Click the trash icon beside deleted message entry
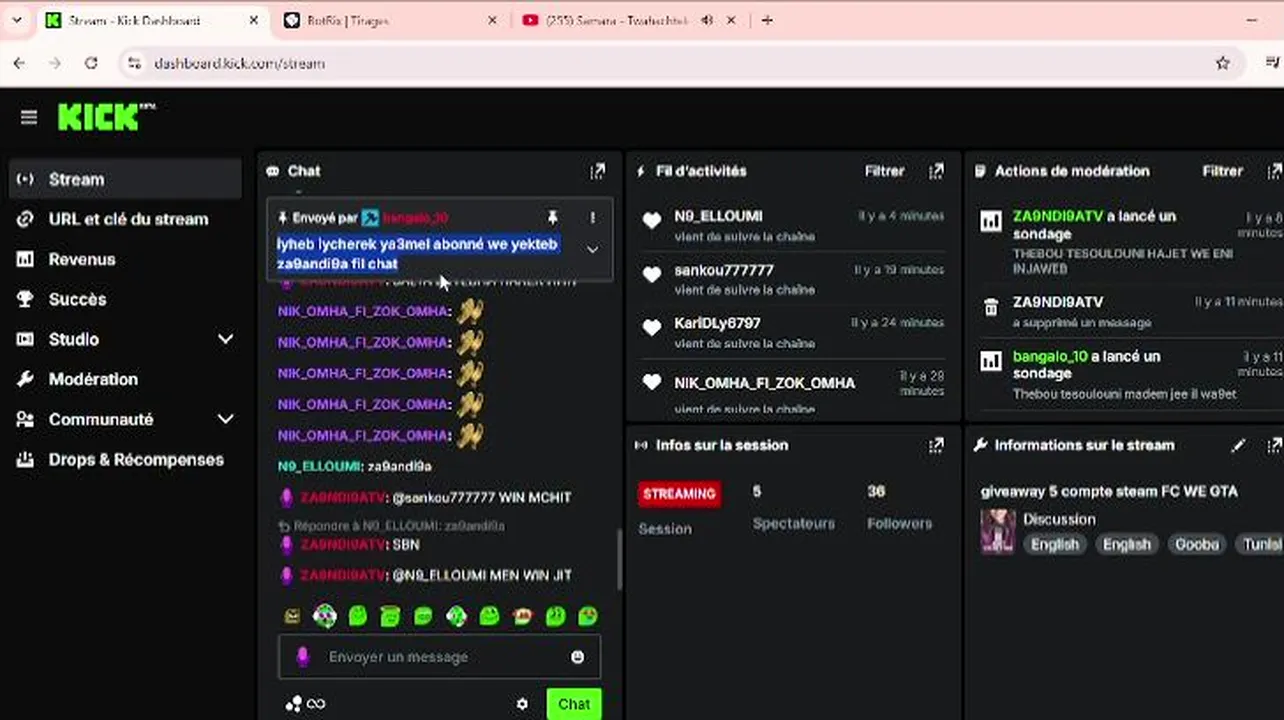This screenshot has height=720, width=1284. tap(991, 307)
